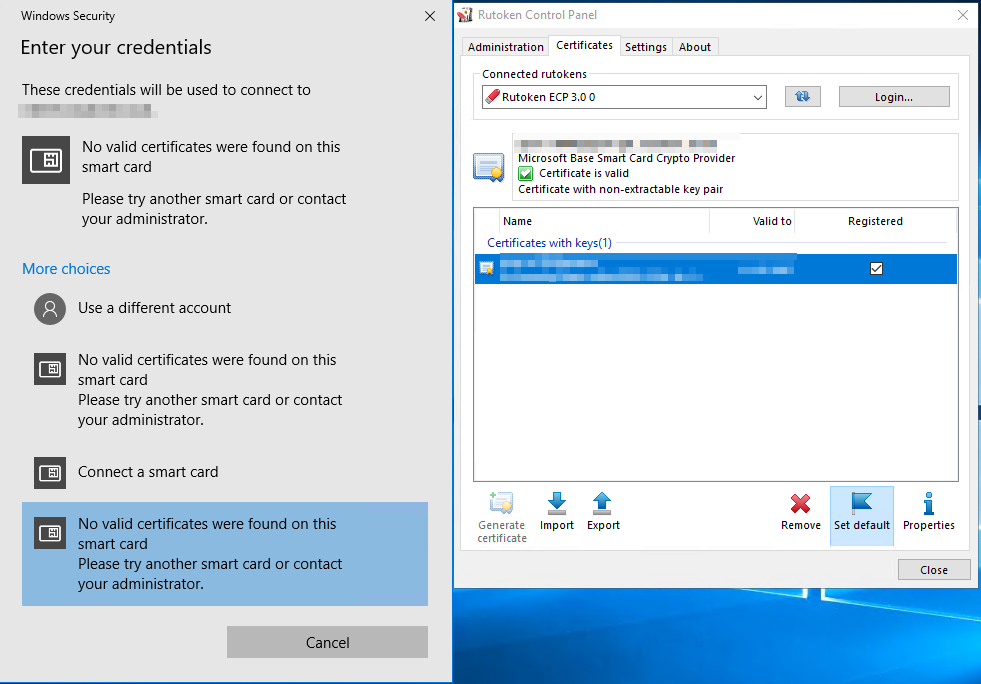Click the Import certificate icon
The height and width of the screenshot is (684, 981).
556,503
